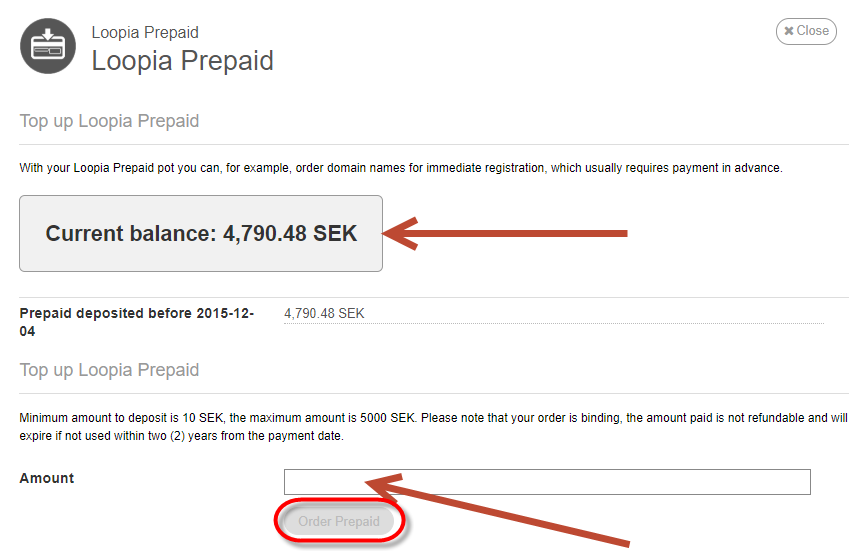This screenshot has width=865, height=559.
Task: Click the Amount field label
Action: (47, 478)
